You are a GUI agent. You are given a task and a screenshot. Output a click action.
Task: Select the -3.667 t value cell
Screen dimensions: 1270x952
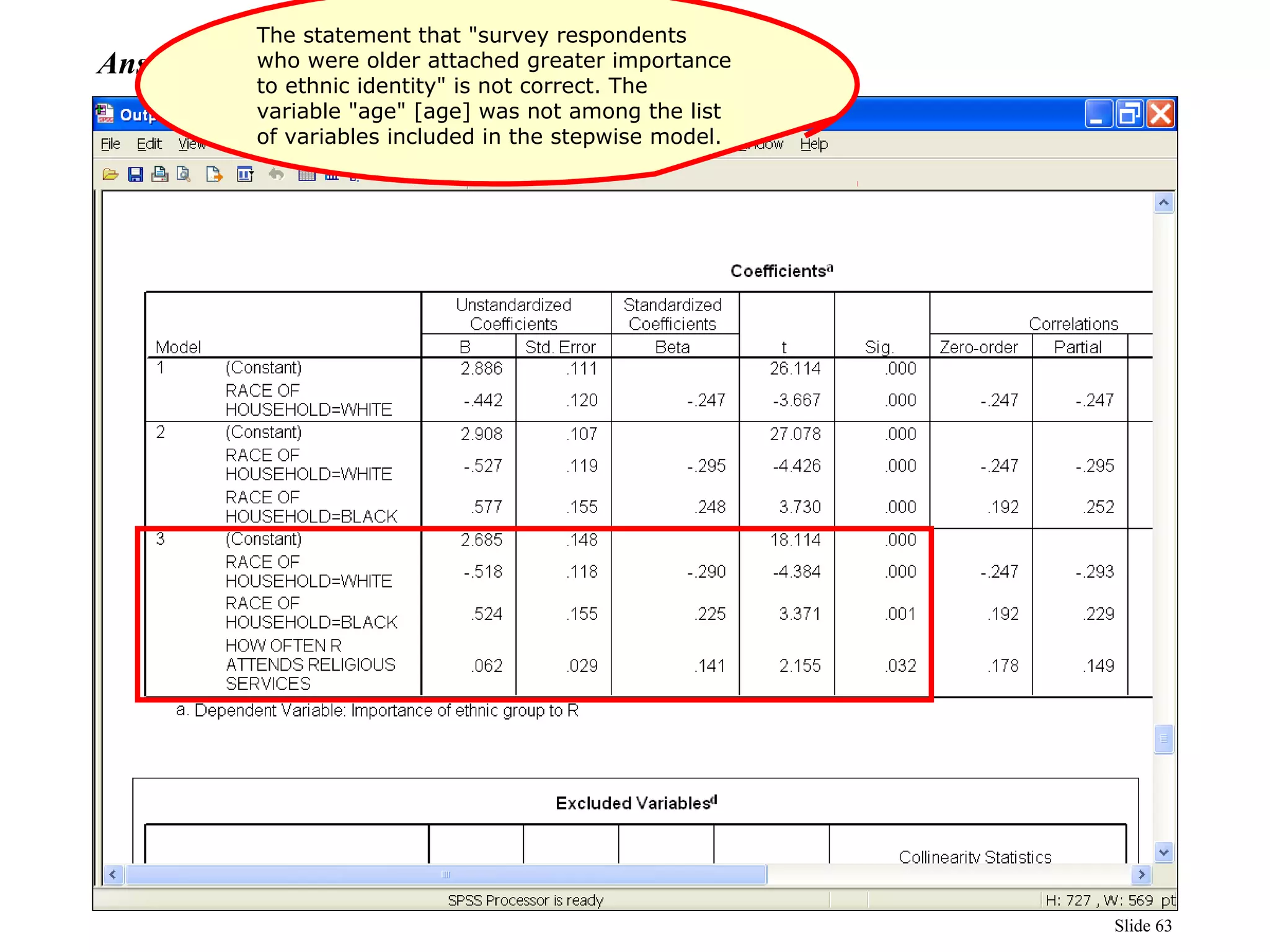pyautogui.click(x=797, y=400)
